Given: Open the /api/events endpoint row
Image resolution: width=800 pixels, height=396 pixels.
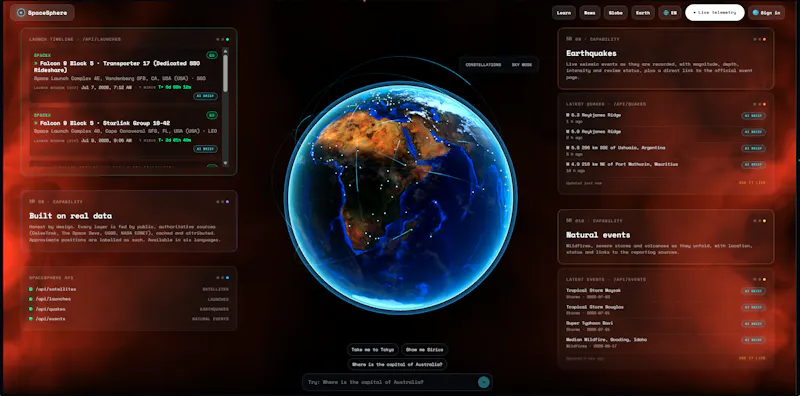Looking at the screenshot, I should (x=129, y=319).
